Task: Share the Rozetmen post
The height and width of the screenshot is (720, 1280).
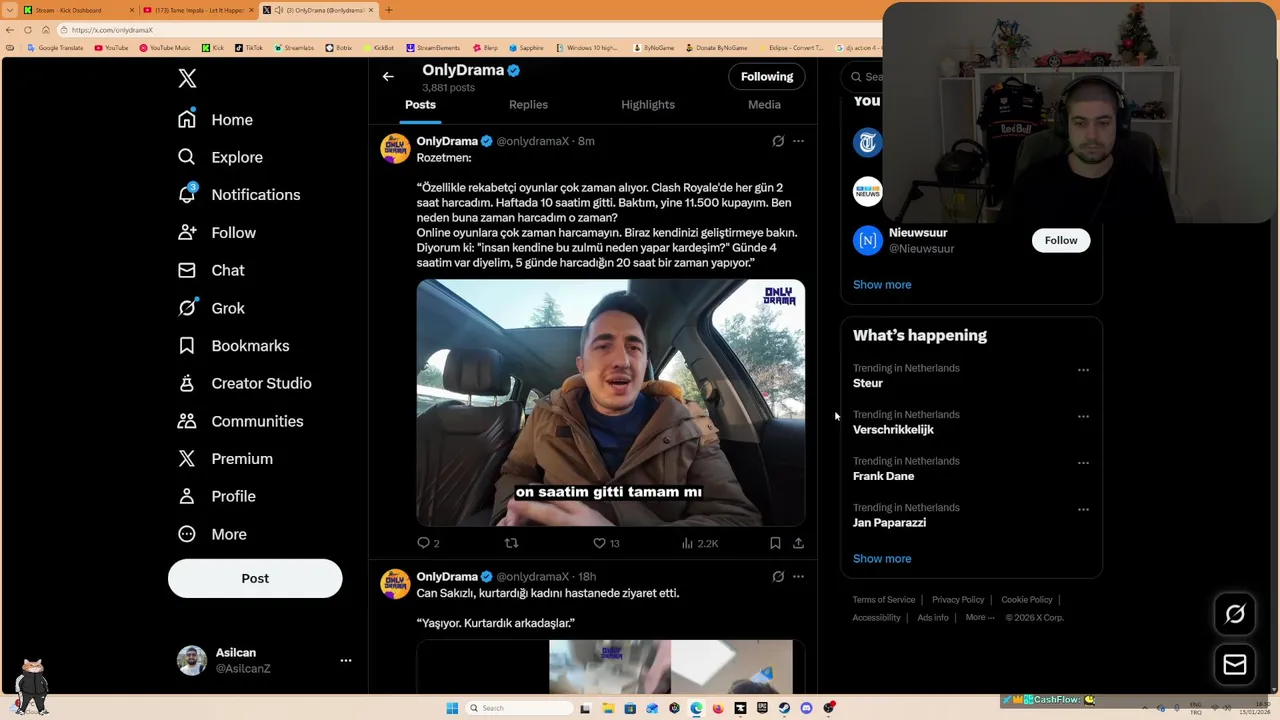Action: pyautogui.click(x=798, y=543)
